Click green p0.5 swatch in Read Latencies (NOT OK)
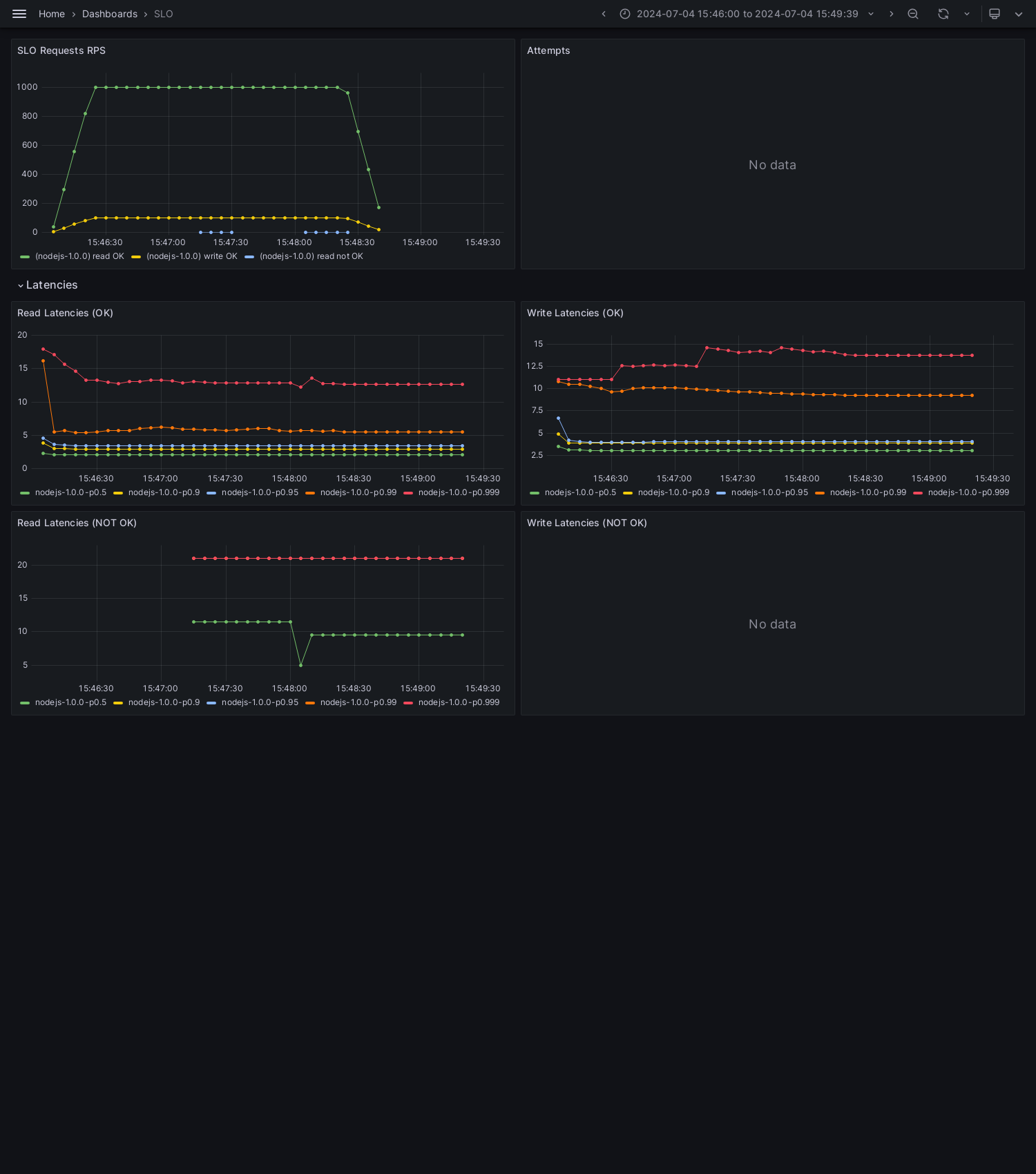This screenshot has width=1036, height=1174. pyautogui.click(x=25, y=703)
